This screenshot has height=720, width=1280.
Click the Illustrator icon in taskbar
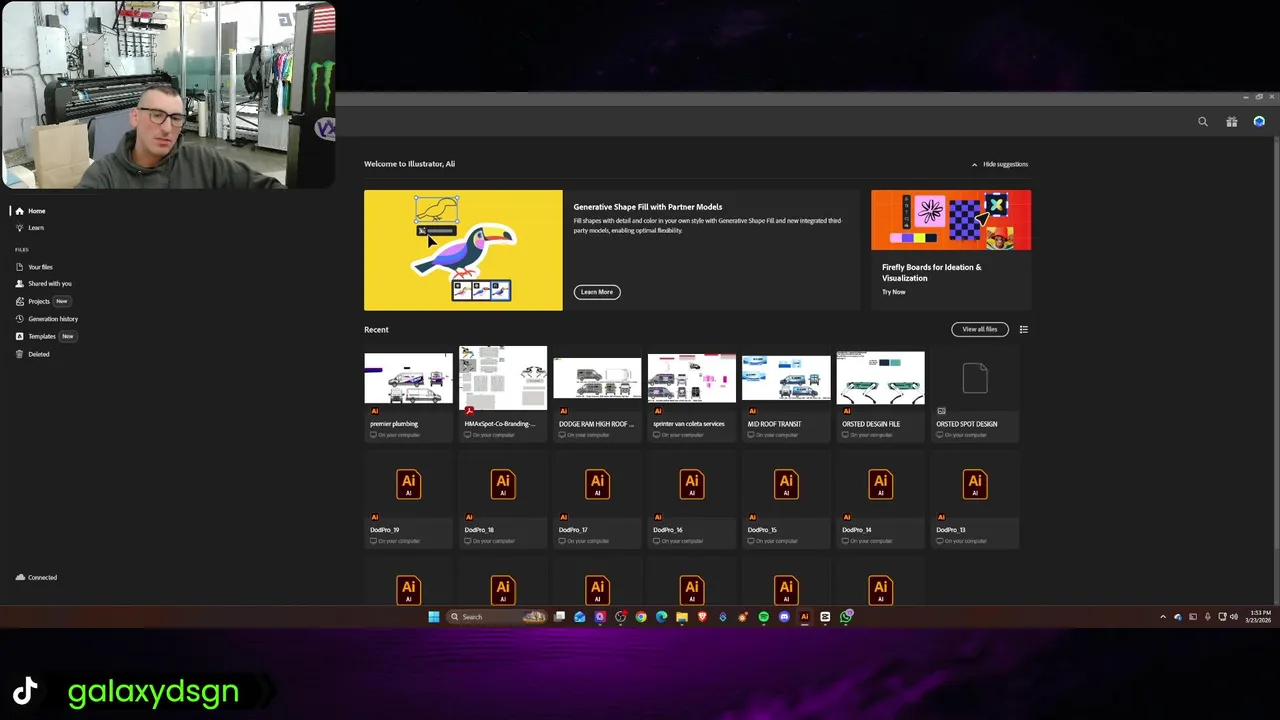tap(804, 617)
